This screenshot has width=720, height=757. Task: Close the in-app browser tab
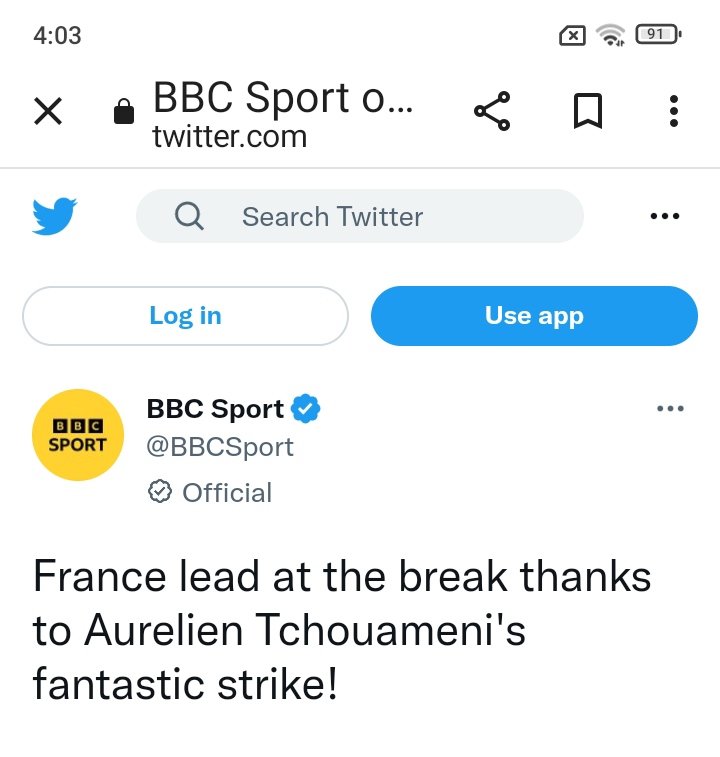48,112
